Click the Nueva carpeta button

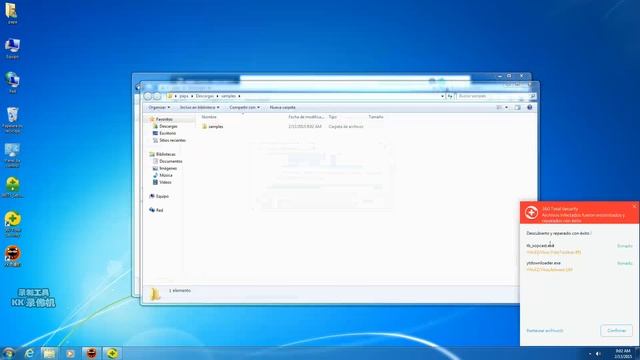click(282, 107)
